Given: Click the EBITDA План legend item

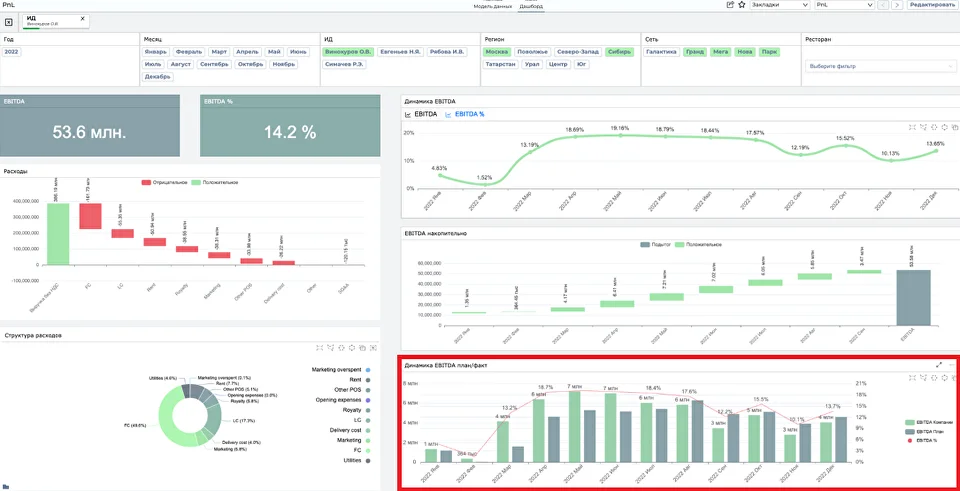Looking at the screenshot, I should point(926,431).
